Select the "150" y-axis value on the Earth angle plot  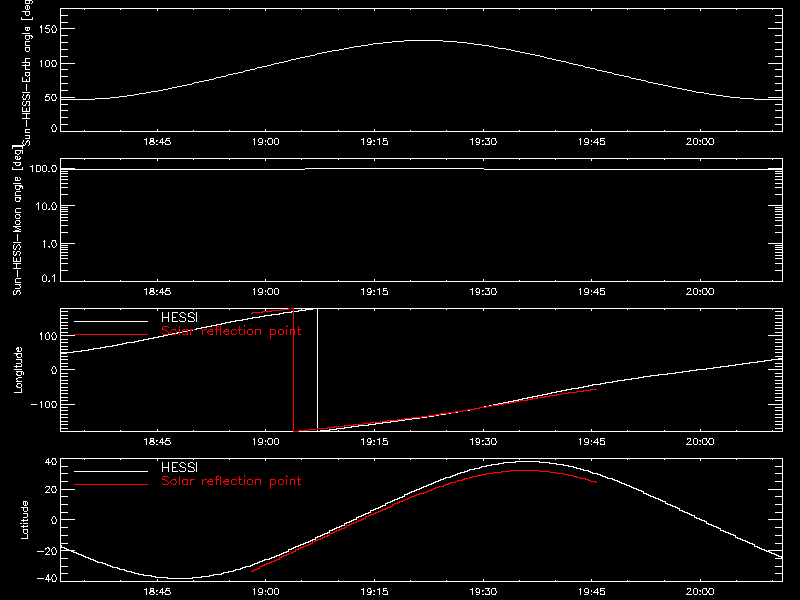tap(48, 29)
